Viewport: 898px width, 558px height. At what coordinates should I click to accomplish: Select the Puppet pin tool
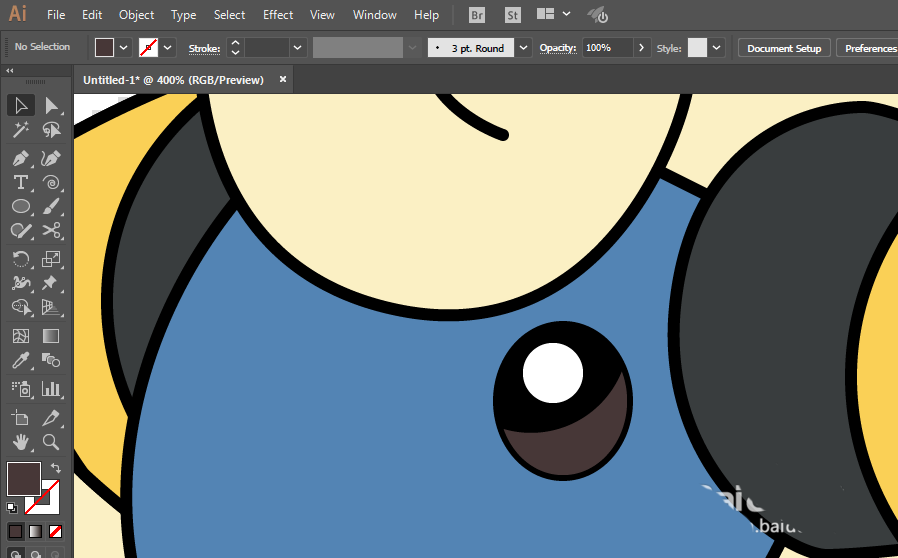(x=51, y=283)
